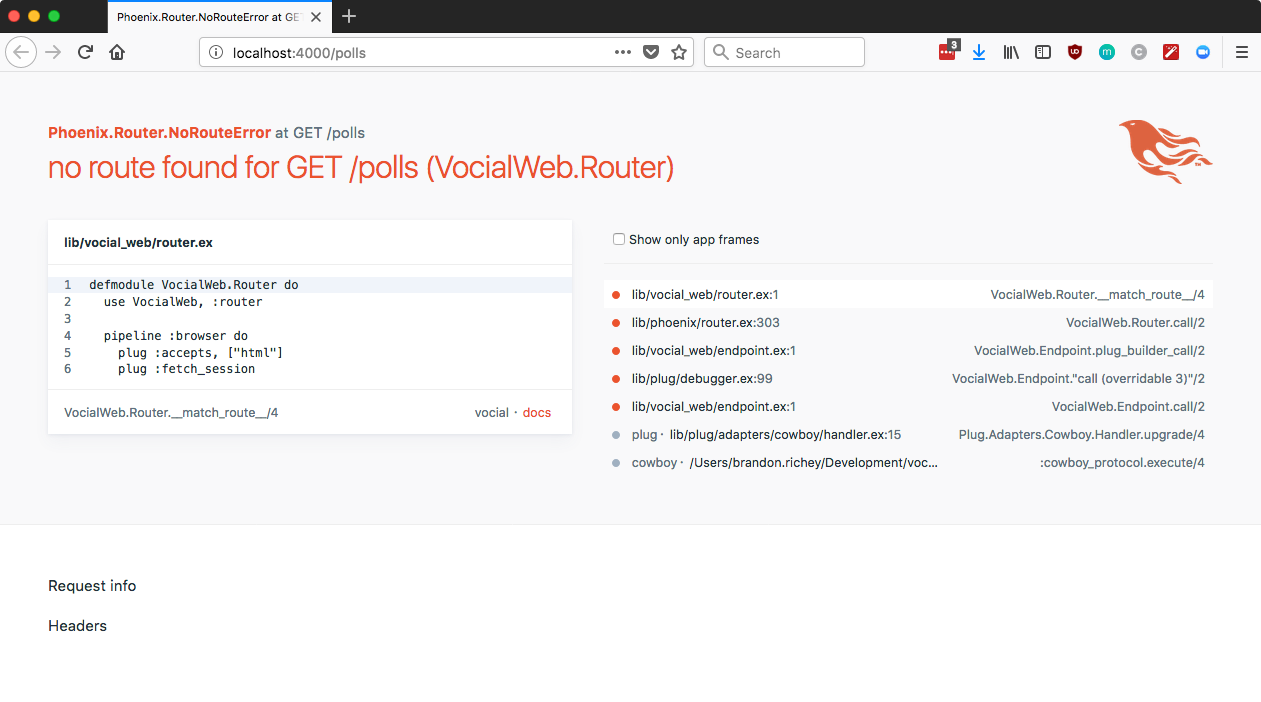Toggle Show only app frames checkbox
Viewport: 1261px width, 702px height.
[619, 239]
